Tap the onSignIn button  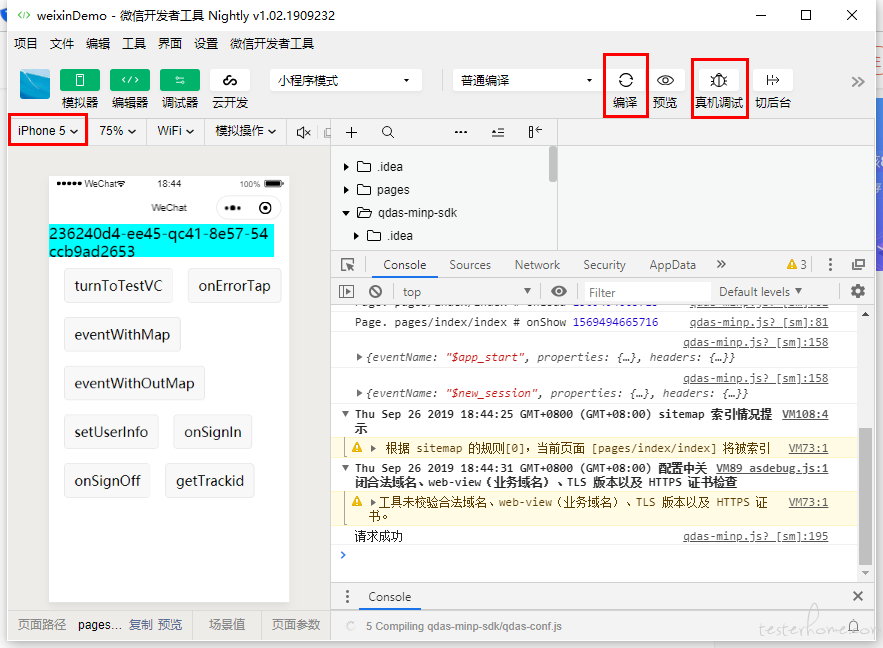(212, 432)
